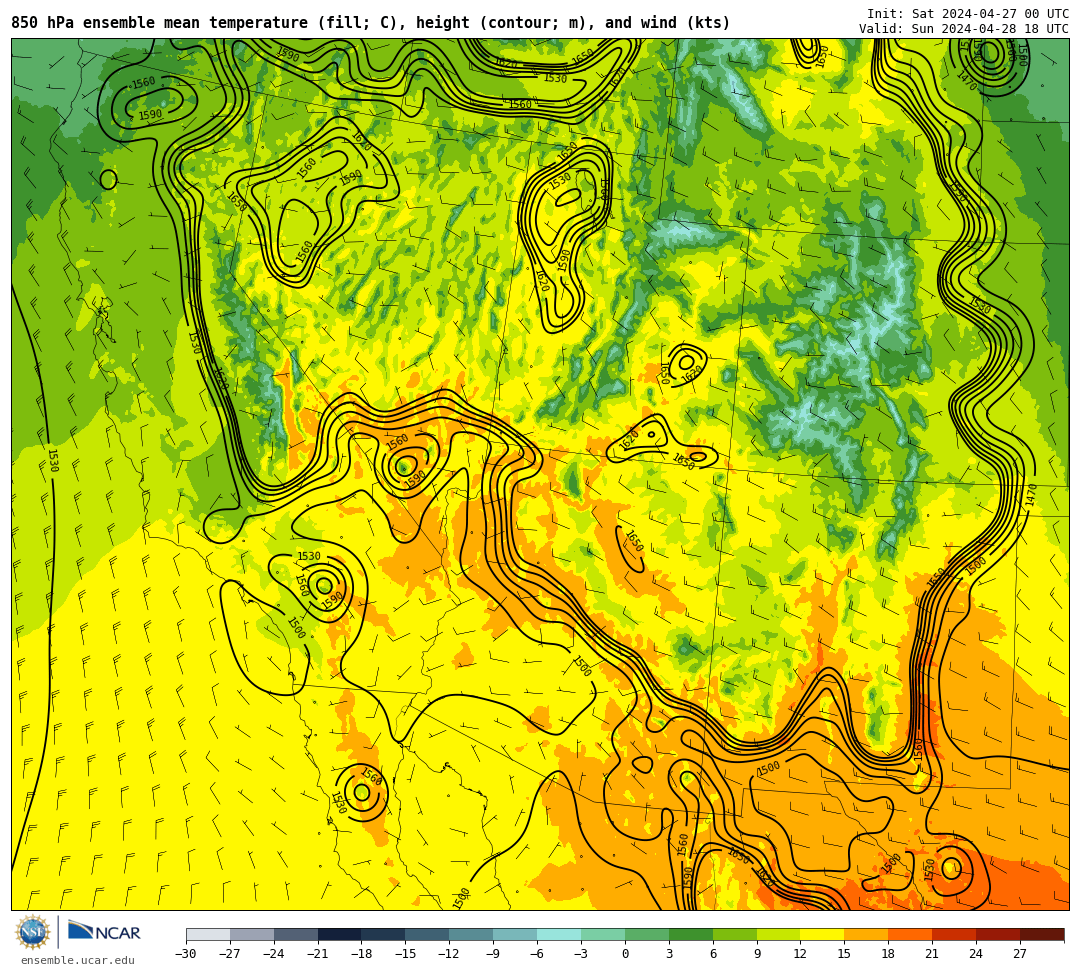Pick the darkest navy swatch between -21 and -18

click(340, 934)
